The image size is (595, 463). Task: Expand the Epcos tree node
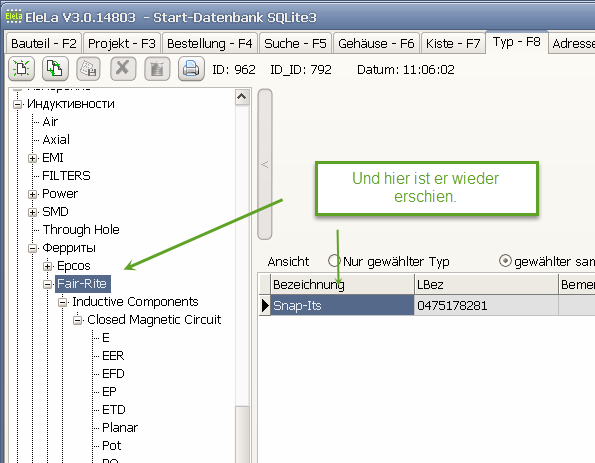(47, 266)
